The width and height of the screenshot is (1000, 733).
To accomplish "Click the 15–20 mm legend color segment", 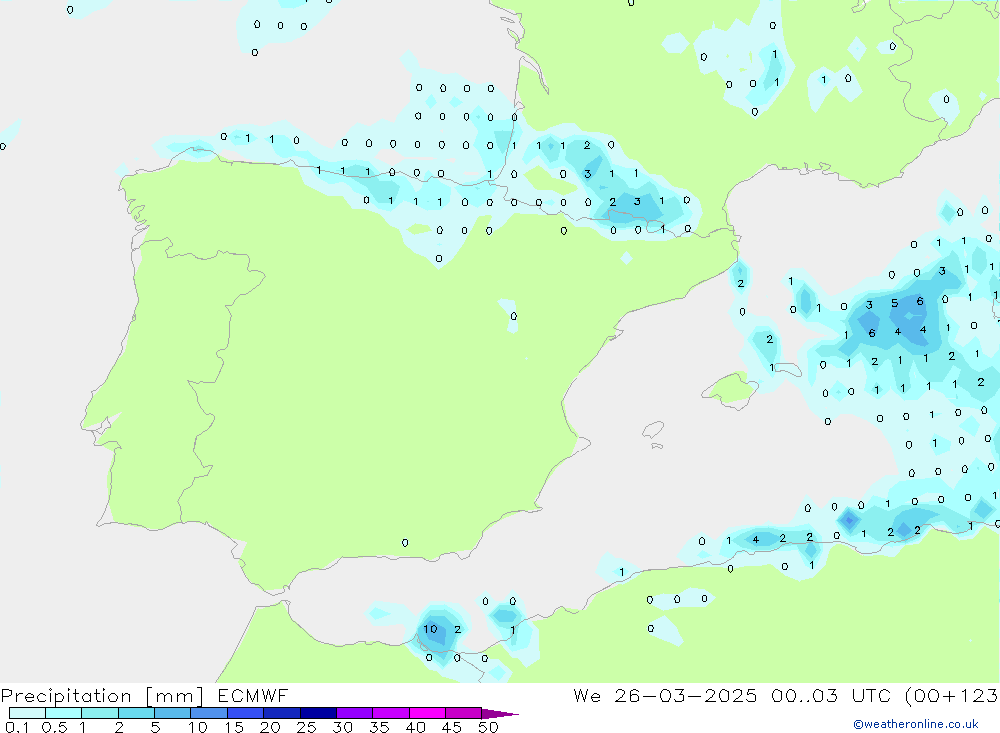I will click(245, 713).
